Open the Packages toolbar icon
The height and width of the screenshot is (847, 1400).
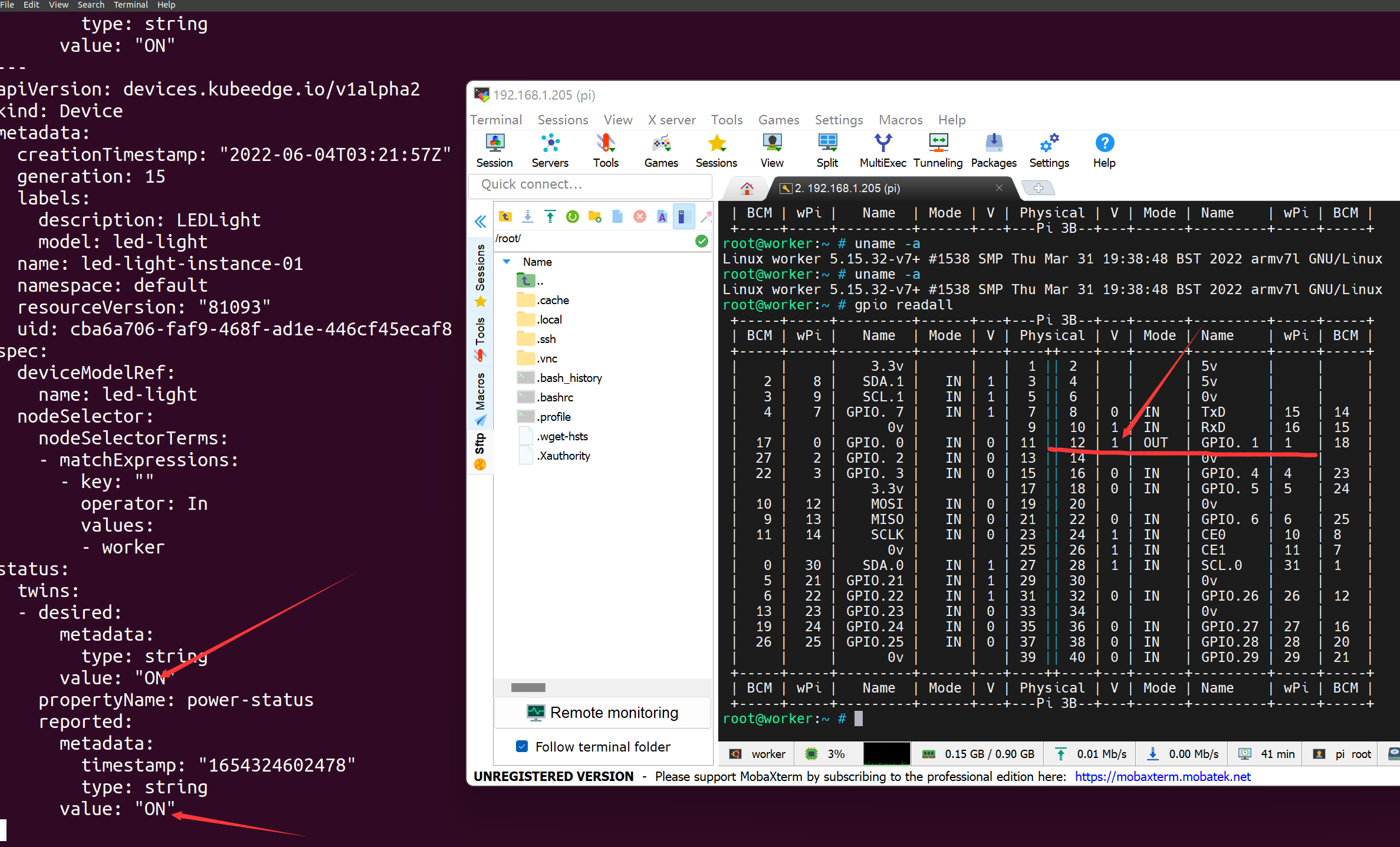(x=994, y=151)
